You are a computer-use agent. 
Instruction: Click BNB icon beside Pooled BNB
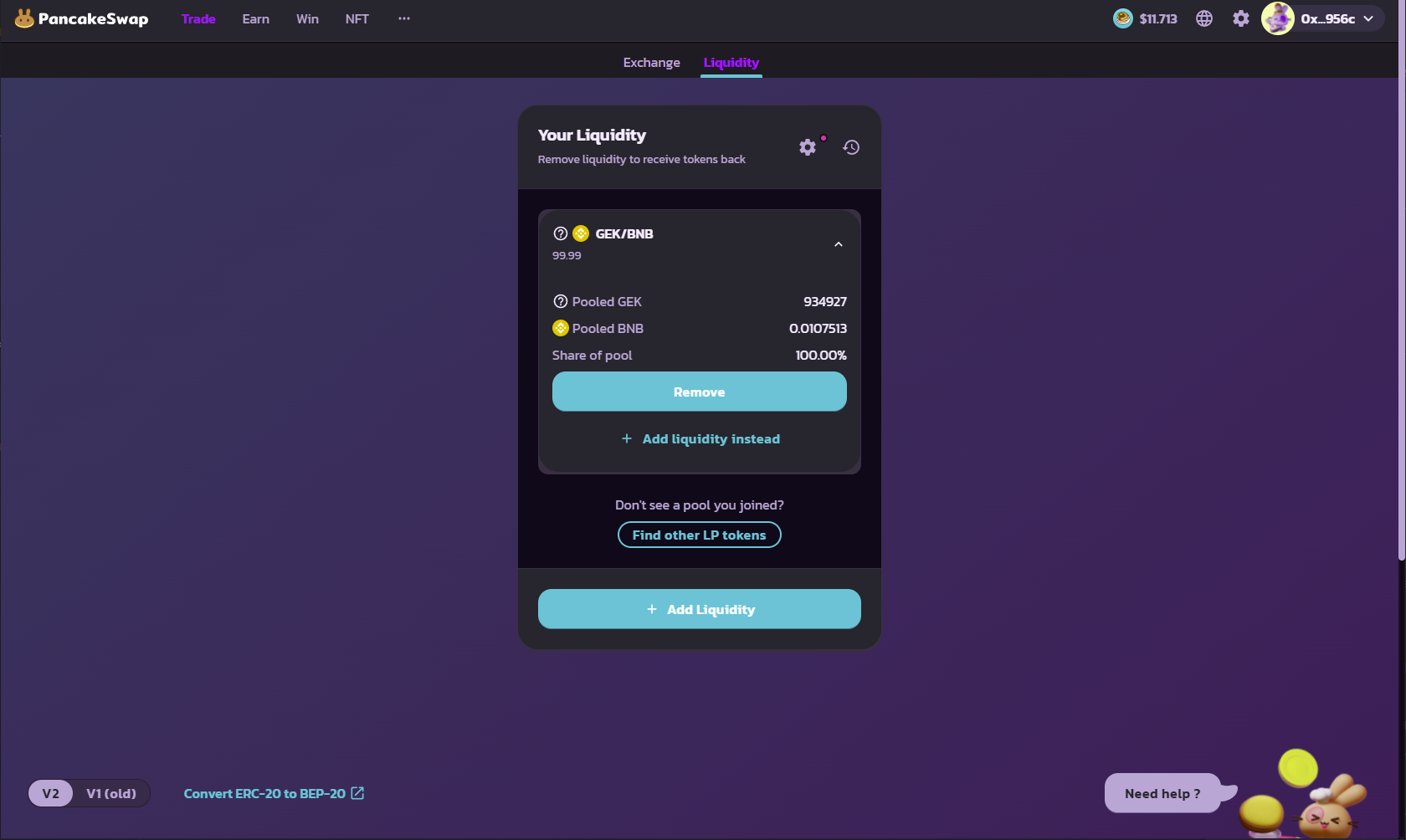(561, 328)
